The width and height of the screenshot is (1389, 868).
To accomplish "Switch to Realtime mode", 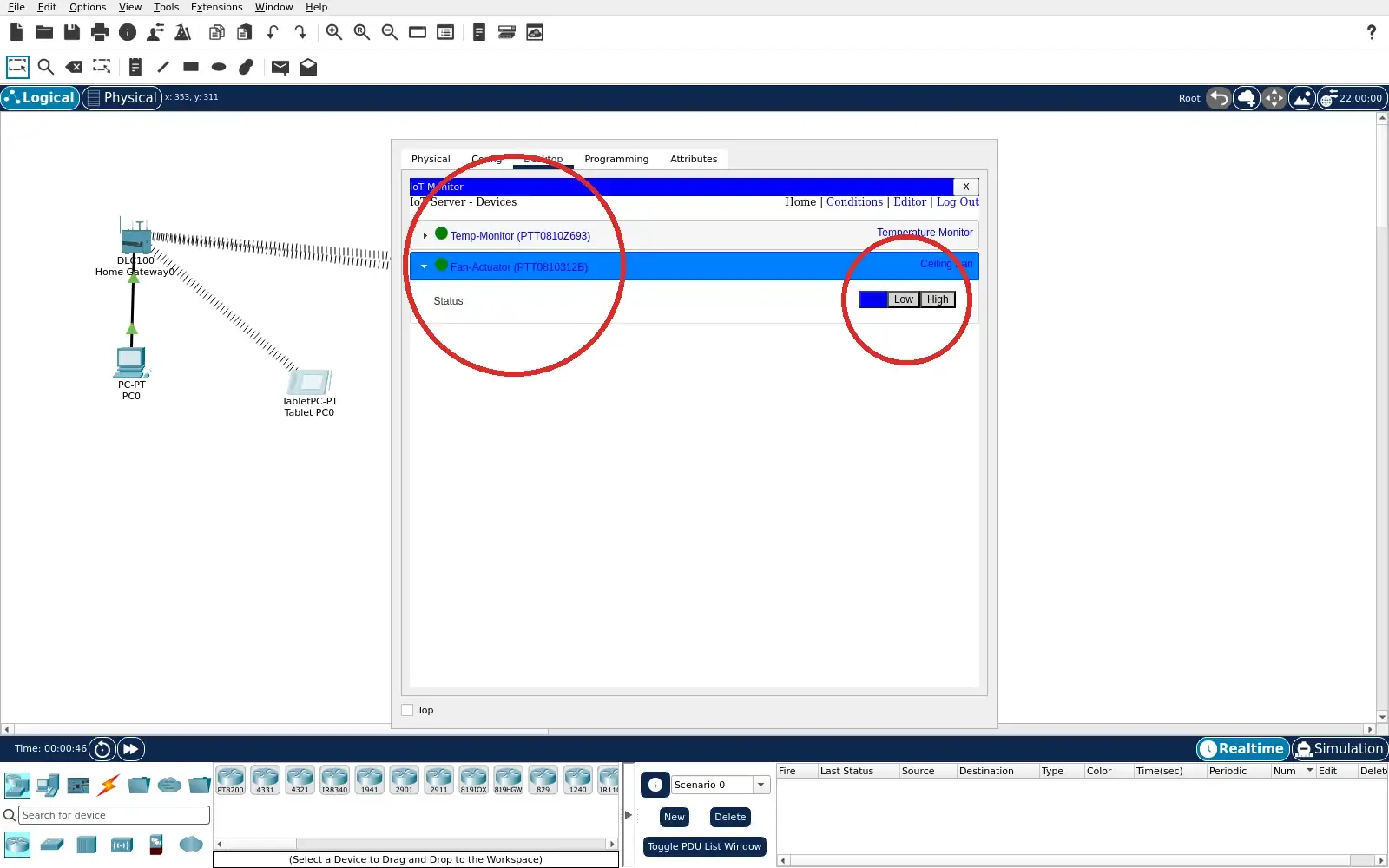I will click(x=1243, y=749).
